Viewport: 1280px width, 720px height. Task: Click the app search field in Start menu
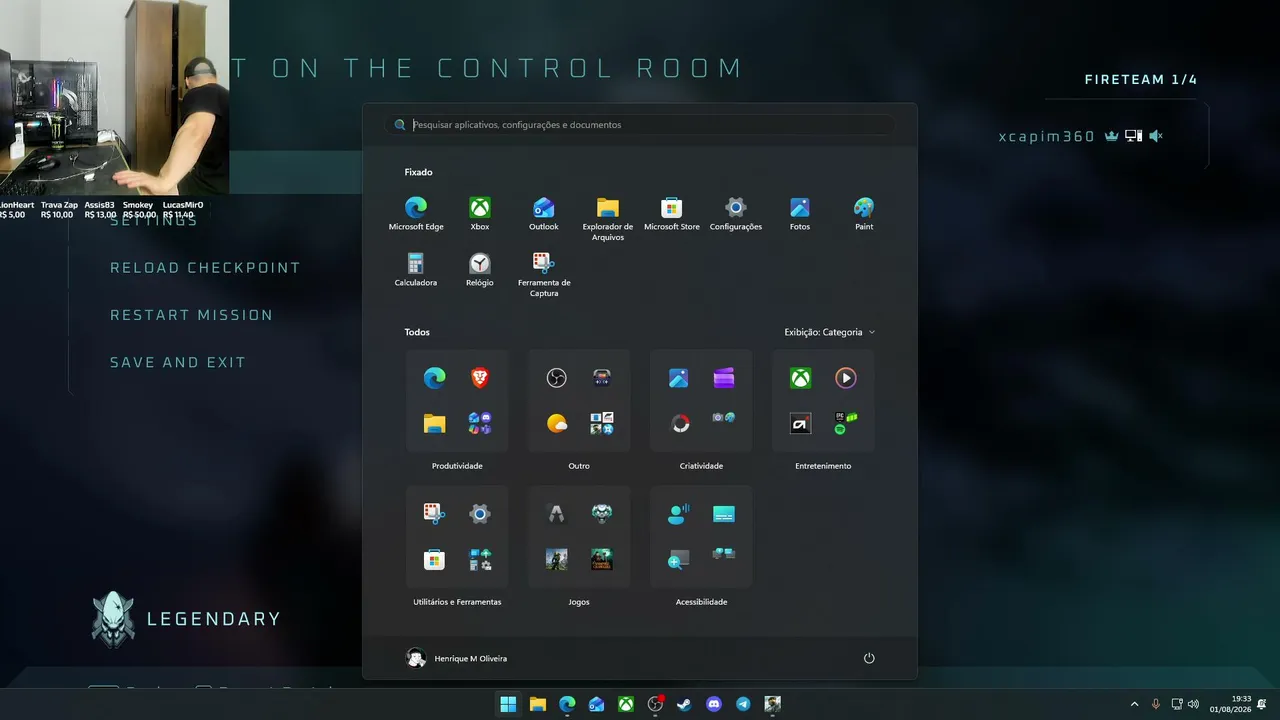point(640,125)
